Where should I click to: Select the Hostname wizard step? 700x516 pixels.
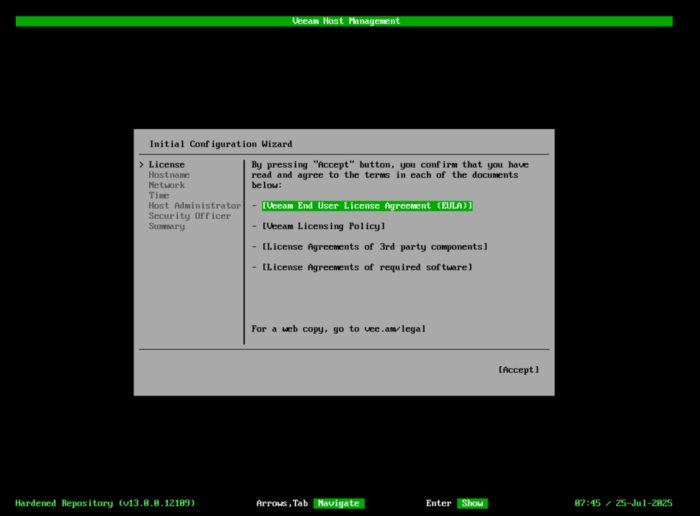[x=169, y=175]
